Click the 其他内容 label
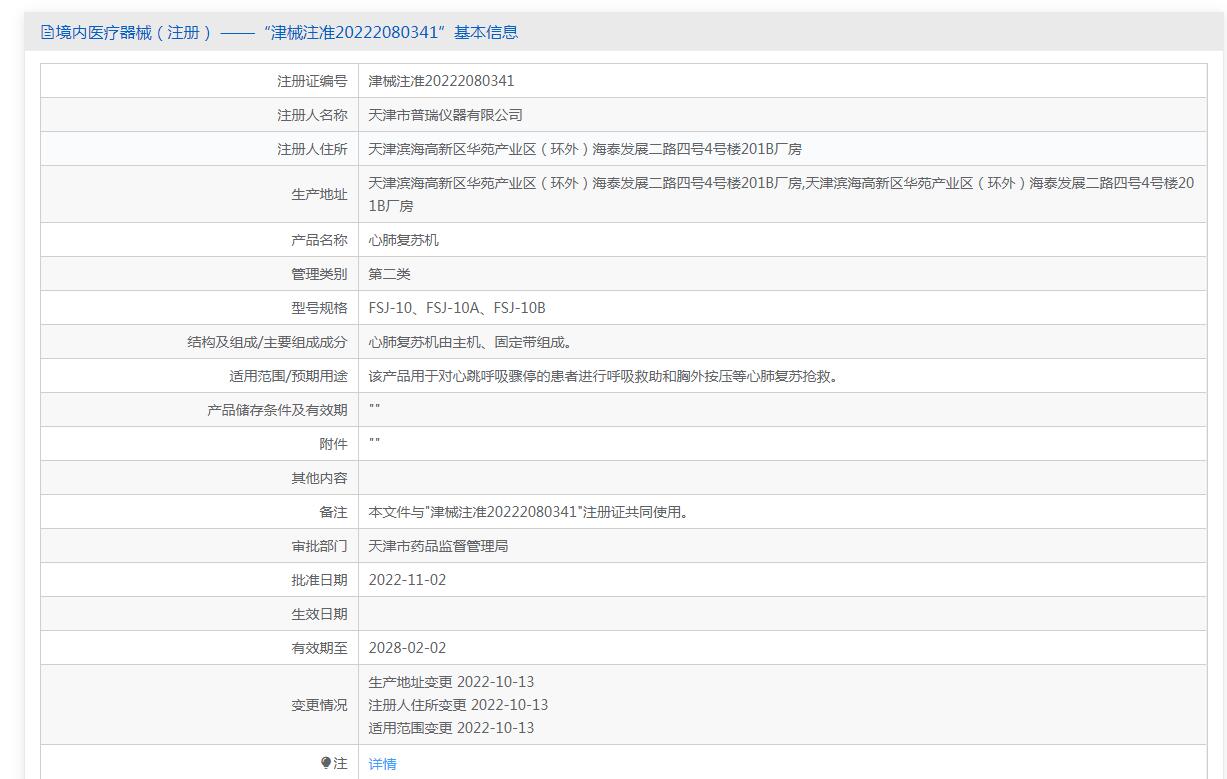 pyautogui.click(x=319, y=478)
